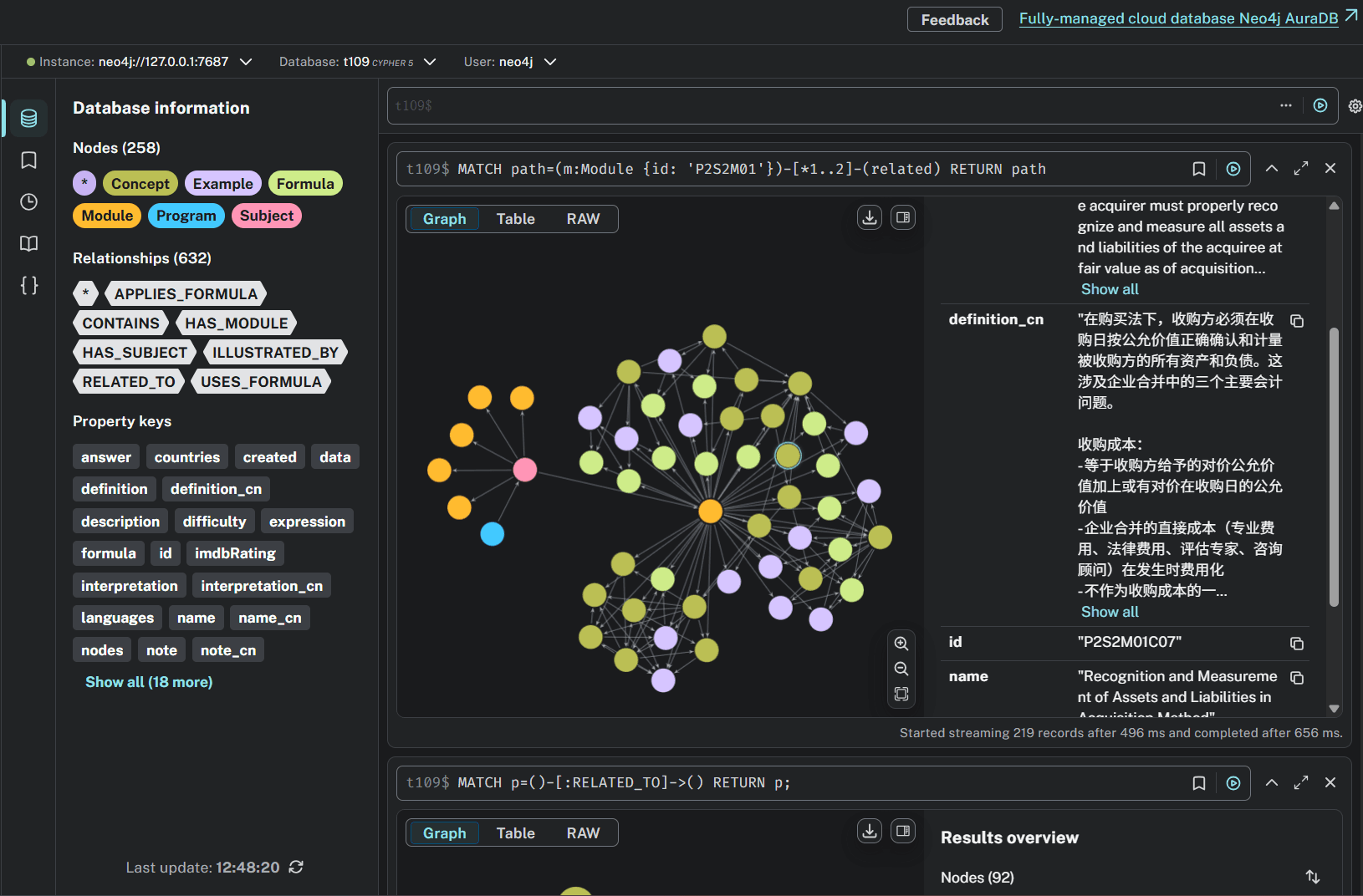Click the zoom-to-fit icon in graph view
This screenshot has height=896, width=1363.
[901, 693]
